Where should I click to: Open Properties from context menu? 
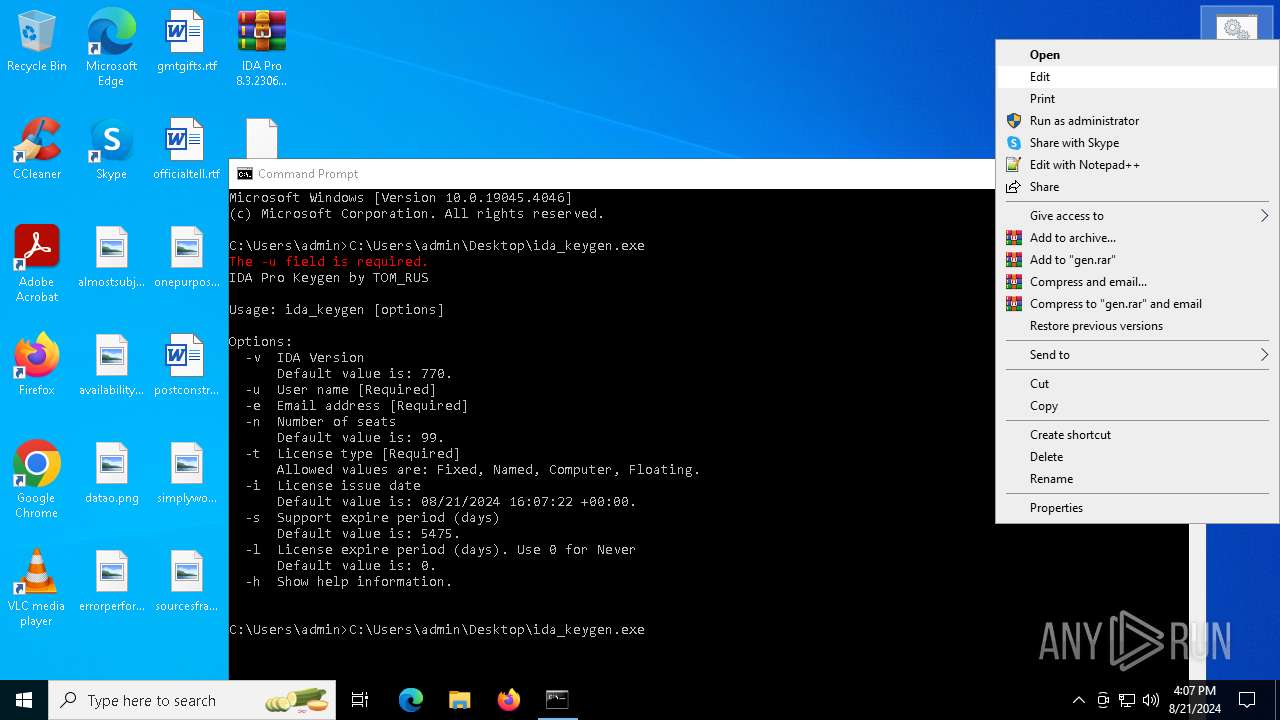coord(1137,508)
